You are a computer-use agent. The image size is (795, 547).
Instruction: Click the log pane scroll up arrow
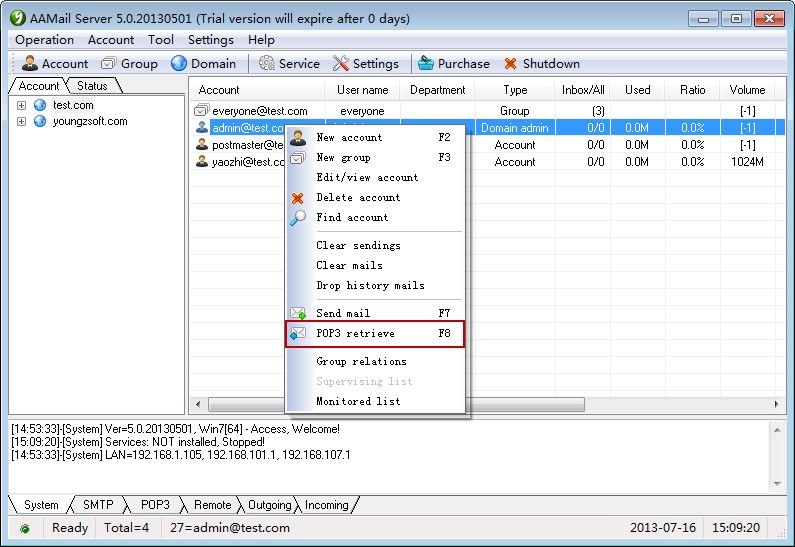(777, 430)
